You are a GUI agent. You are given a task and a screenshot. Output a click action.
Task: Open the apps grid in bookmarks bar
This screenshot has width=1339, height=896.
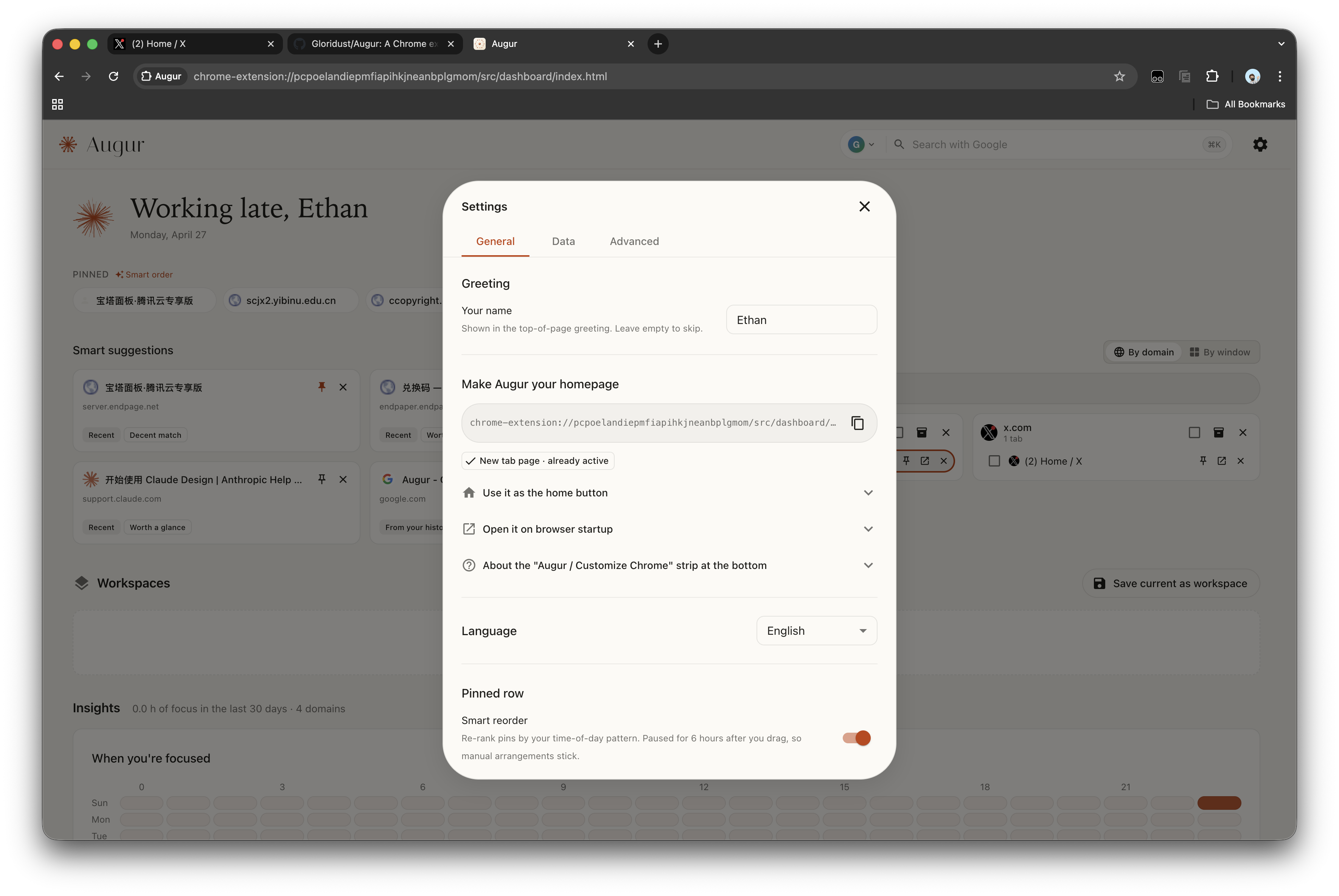click(x=57, y=104)
